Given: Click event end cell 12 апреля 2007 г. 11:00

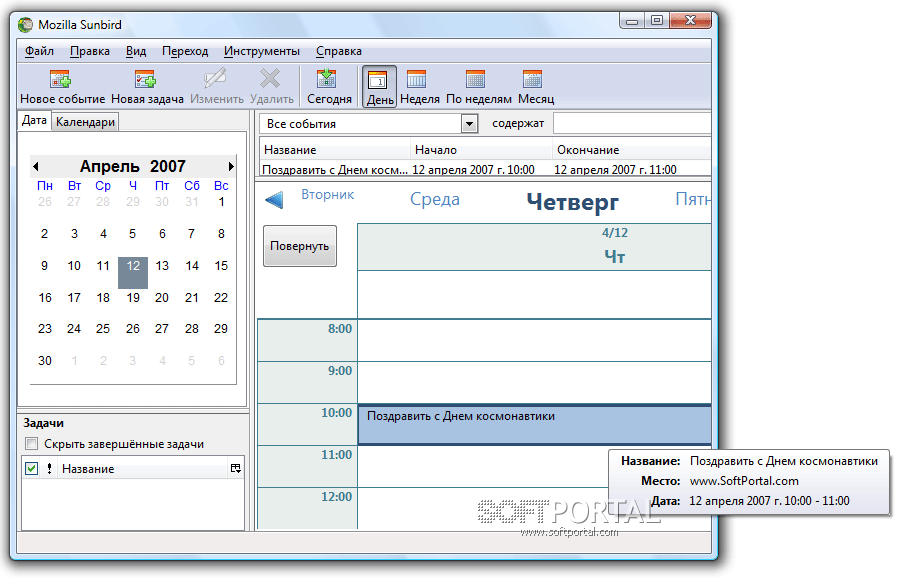Looking at the screenshot, I should click(615, 170).
